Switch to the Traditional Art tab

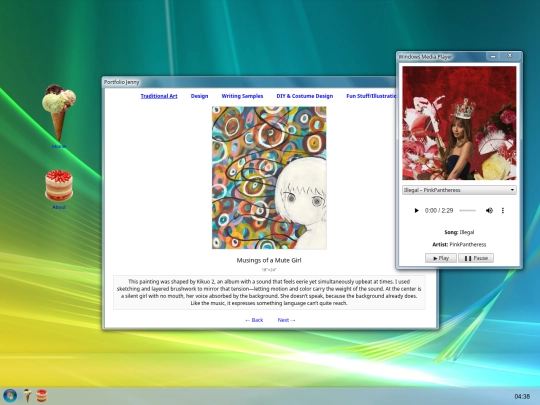[x=159, y=96]
